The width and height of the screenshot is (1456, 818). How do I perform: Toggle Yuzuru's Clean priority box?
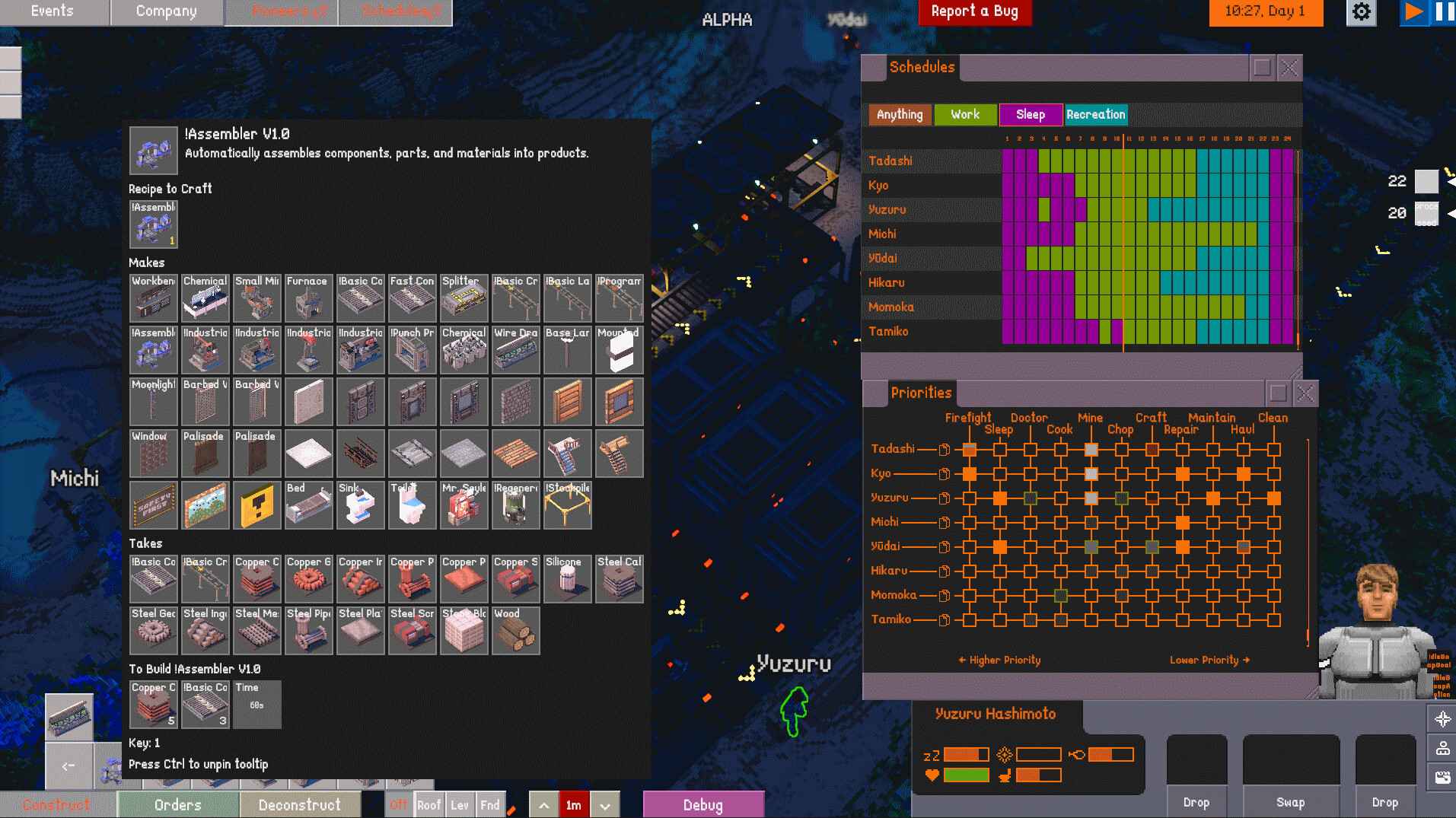[1274, 498]
